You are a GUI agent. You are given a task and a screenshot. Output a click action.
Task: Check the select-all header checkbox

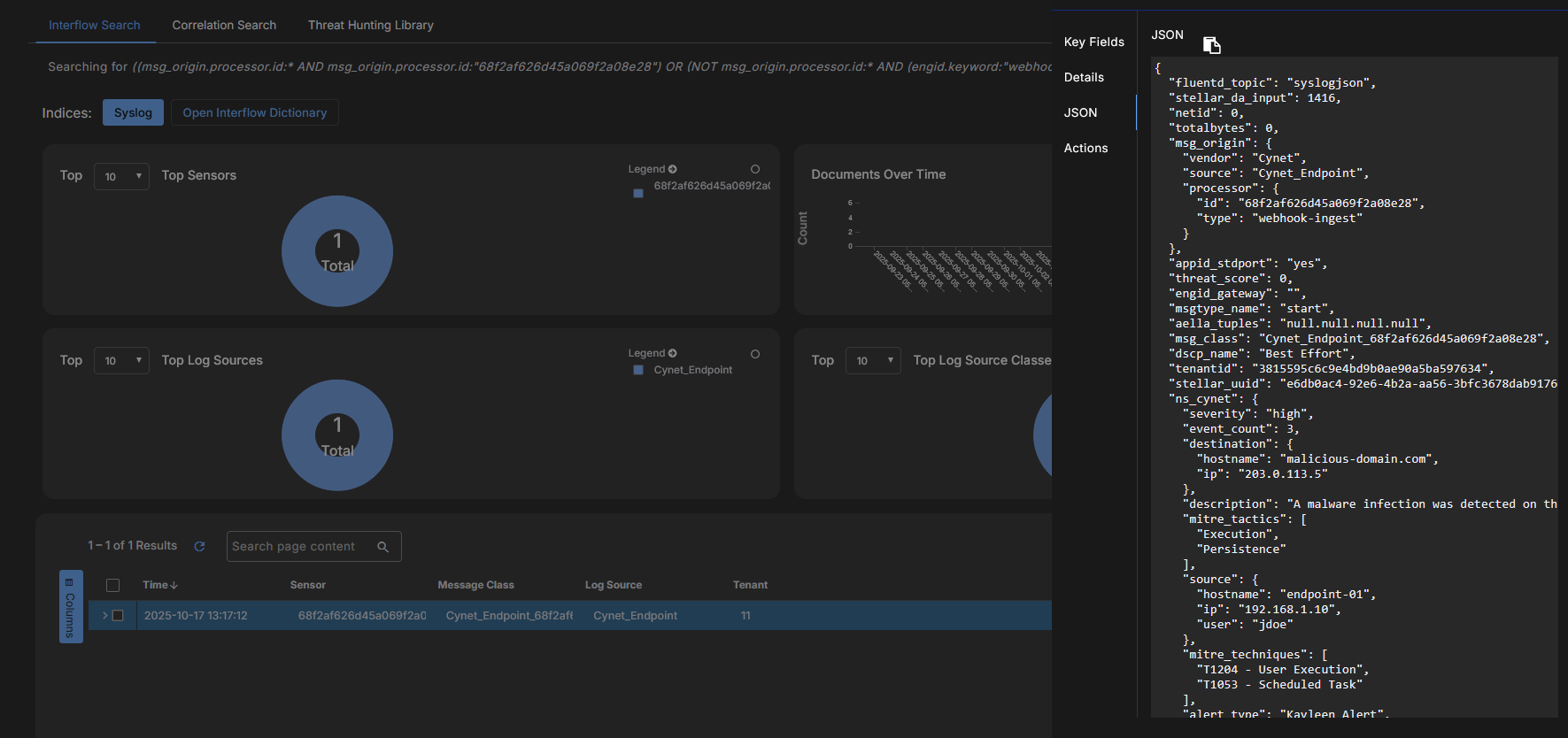(112, 585)
